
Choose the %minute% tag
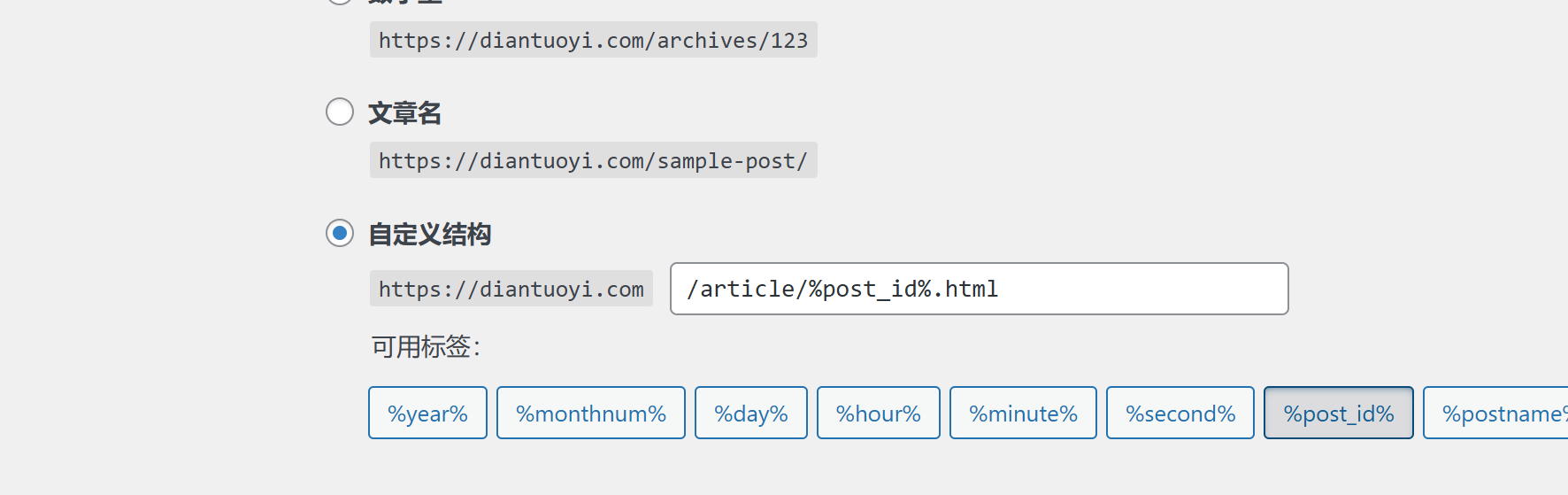1023,413
